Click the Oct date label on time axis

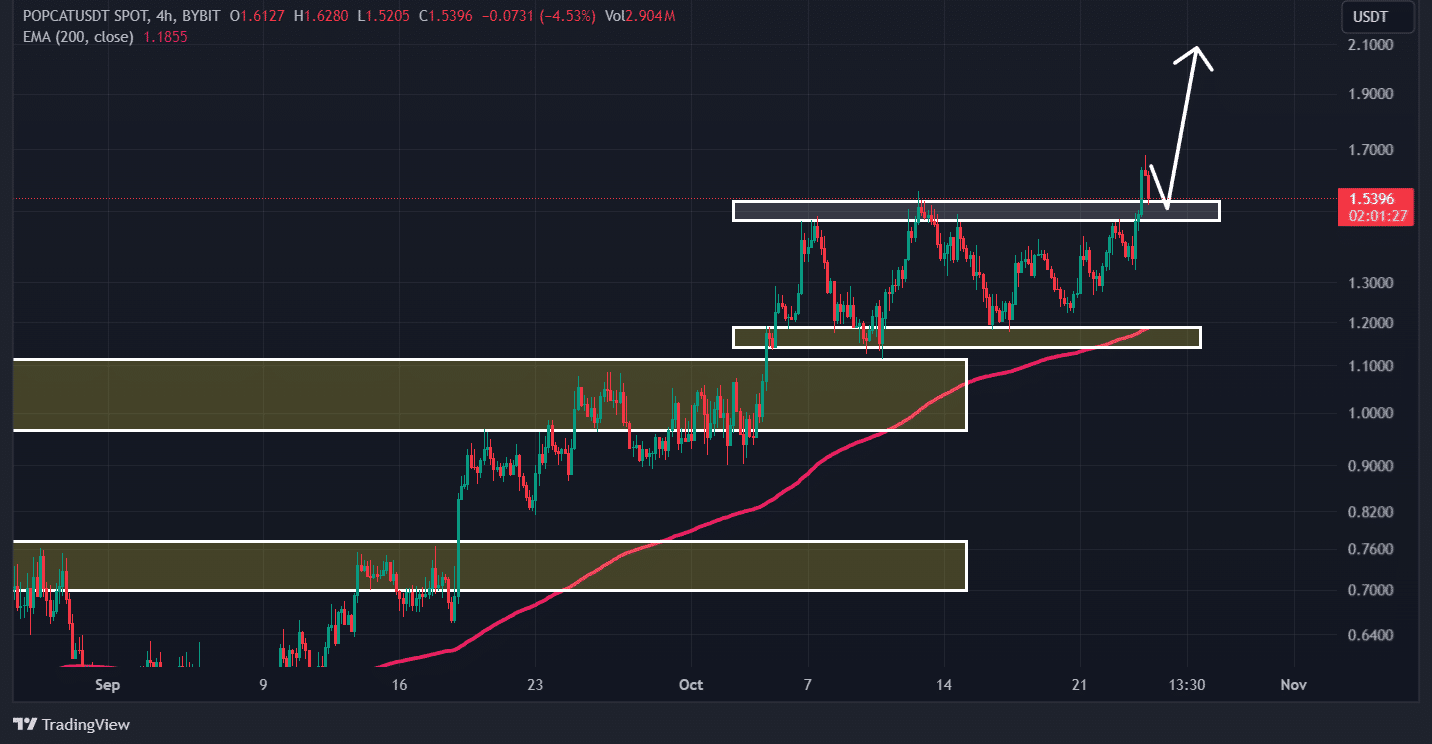point(691,685)
